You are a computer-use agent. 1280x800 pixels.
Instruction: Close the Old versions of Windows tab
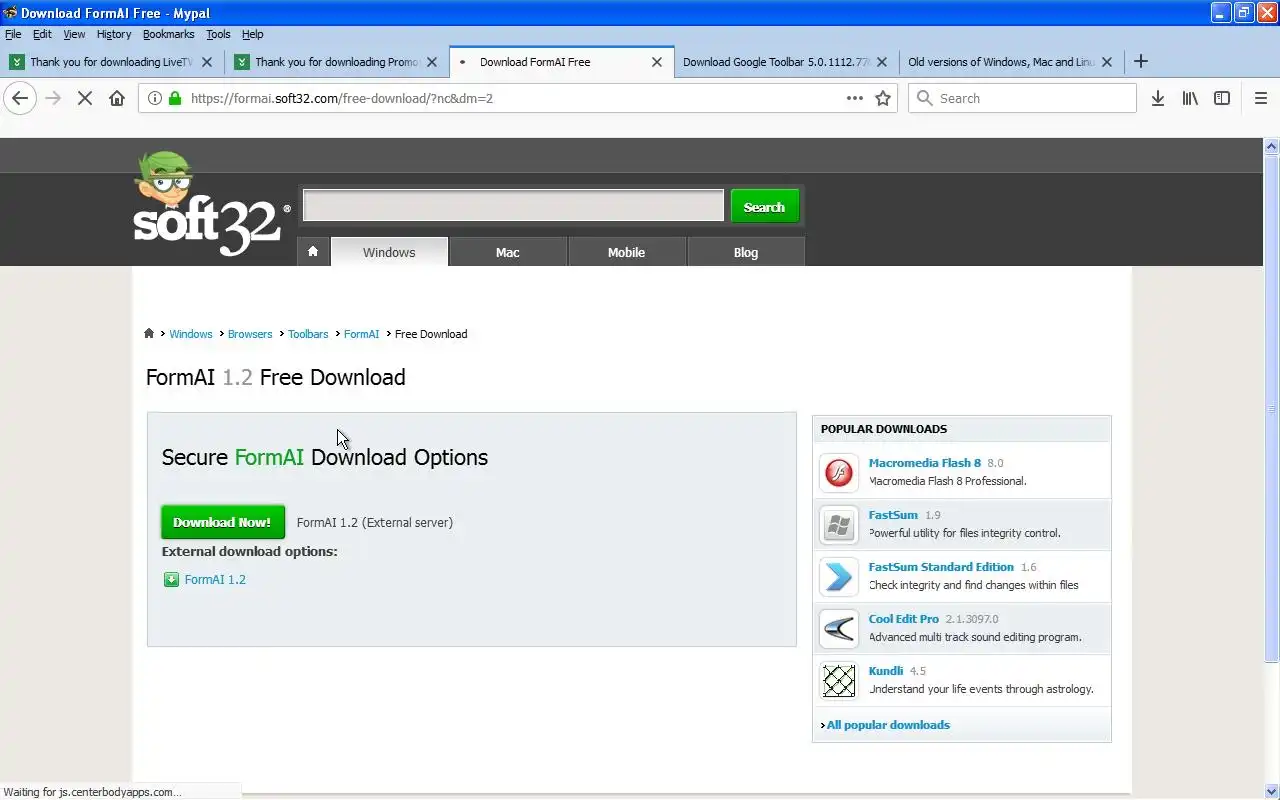(x=1107, y=61)
